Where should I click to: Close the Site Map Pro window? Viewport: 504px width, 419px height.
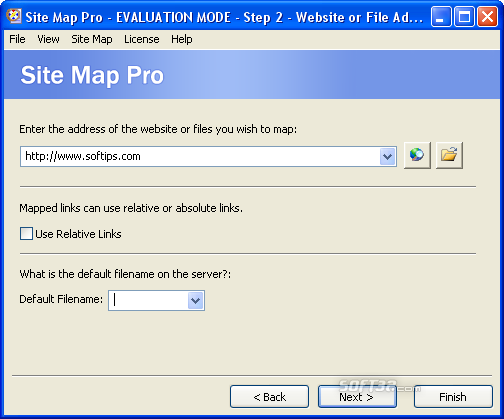(x=487, y=17)
